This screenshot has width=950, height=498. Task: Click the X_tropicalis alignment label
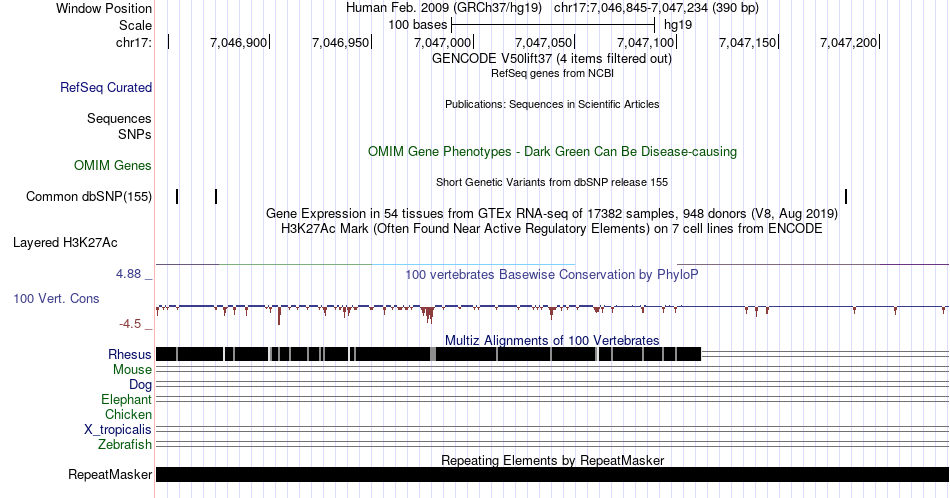tap(118, 430)
